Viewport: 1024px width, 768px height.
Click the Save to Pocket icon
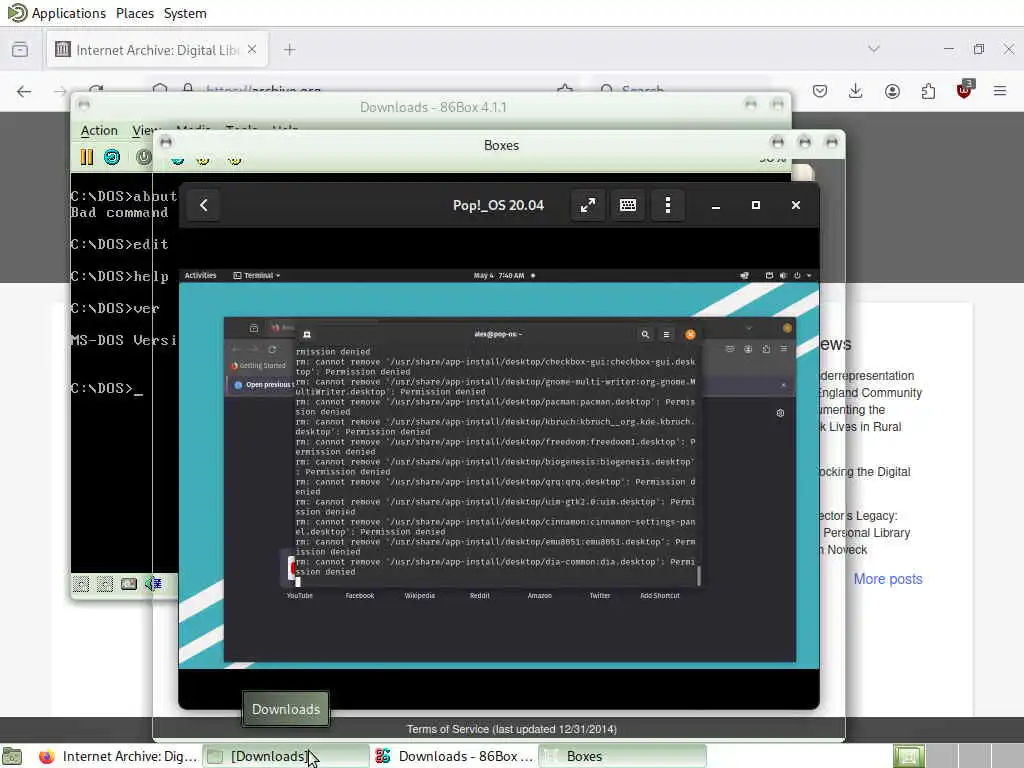pyautogui.click(x=820, y=91)
